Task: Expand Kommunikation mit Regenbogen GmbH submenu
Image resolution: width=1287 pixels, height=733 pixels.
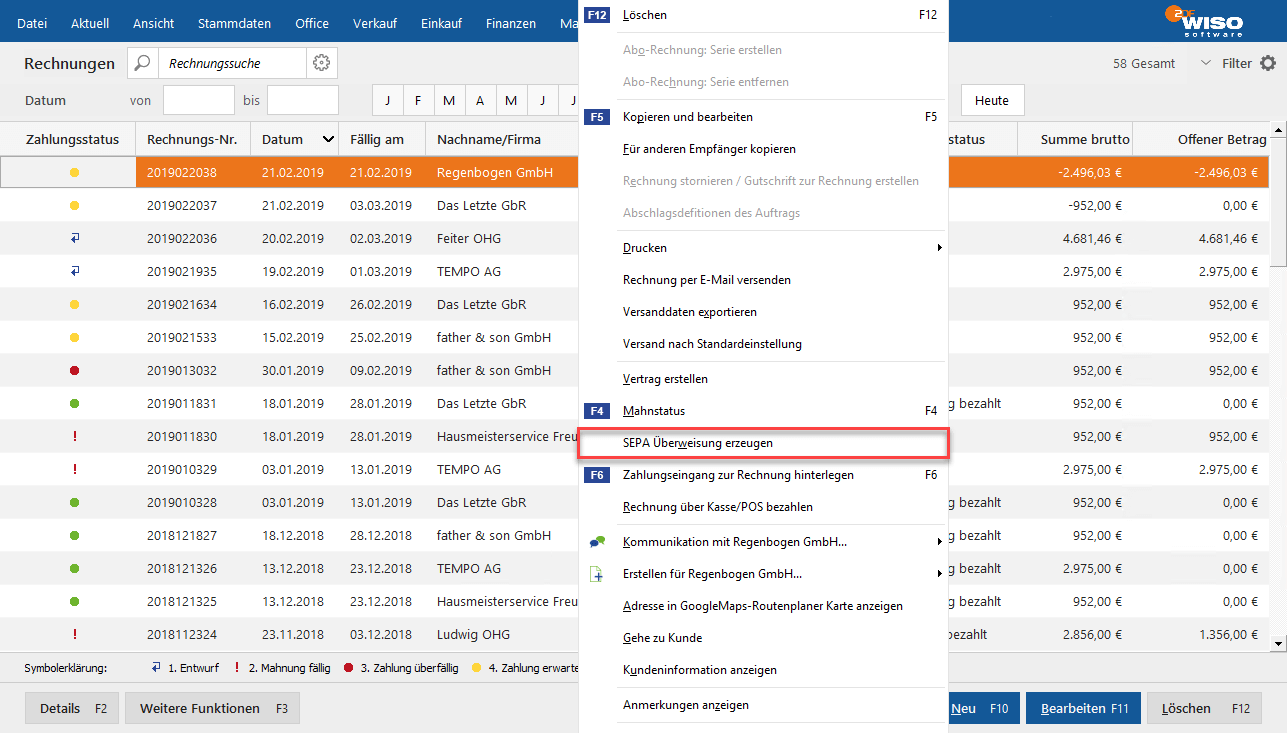Action: [x=939, y=542]
